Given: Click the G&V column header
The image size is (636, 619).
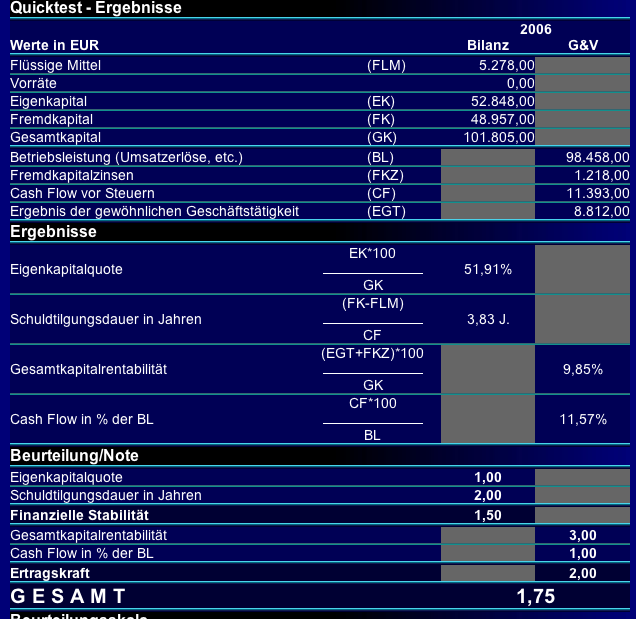Looking at the screenshot, I should click(583, 45).
